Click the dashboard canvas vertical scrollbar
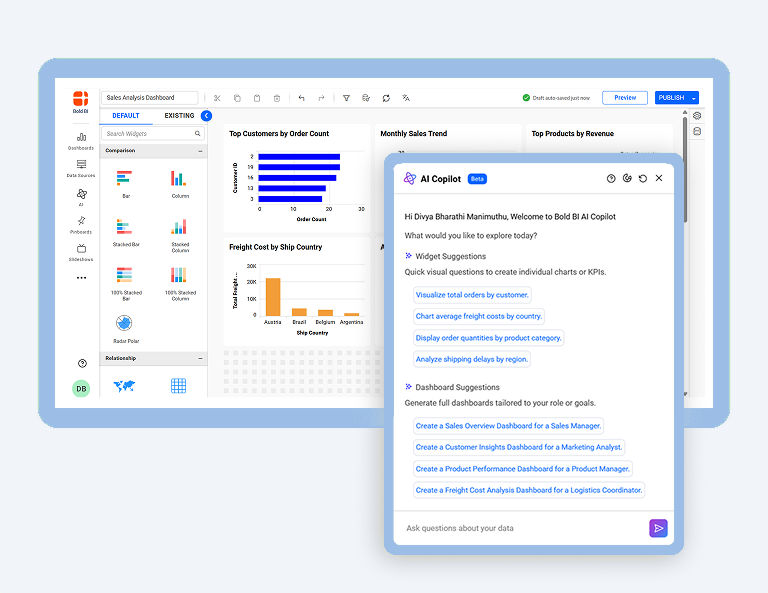This screenshot has width=768, height=593. coord(685,169)
